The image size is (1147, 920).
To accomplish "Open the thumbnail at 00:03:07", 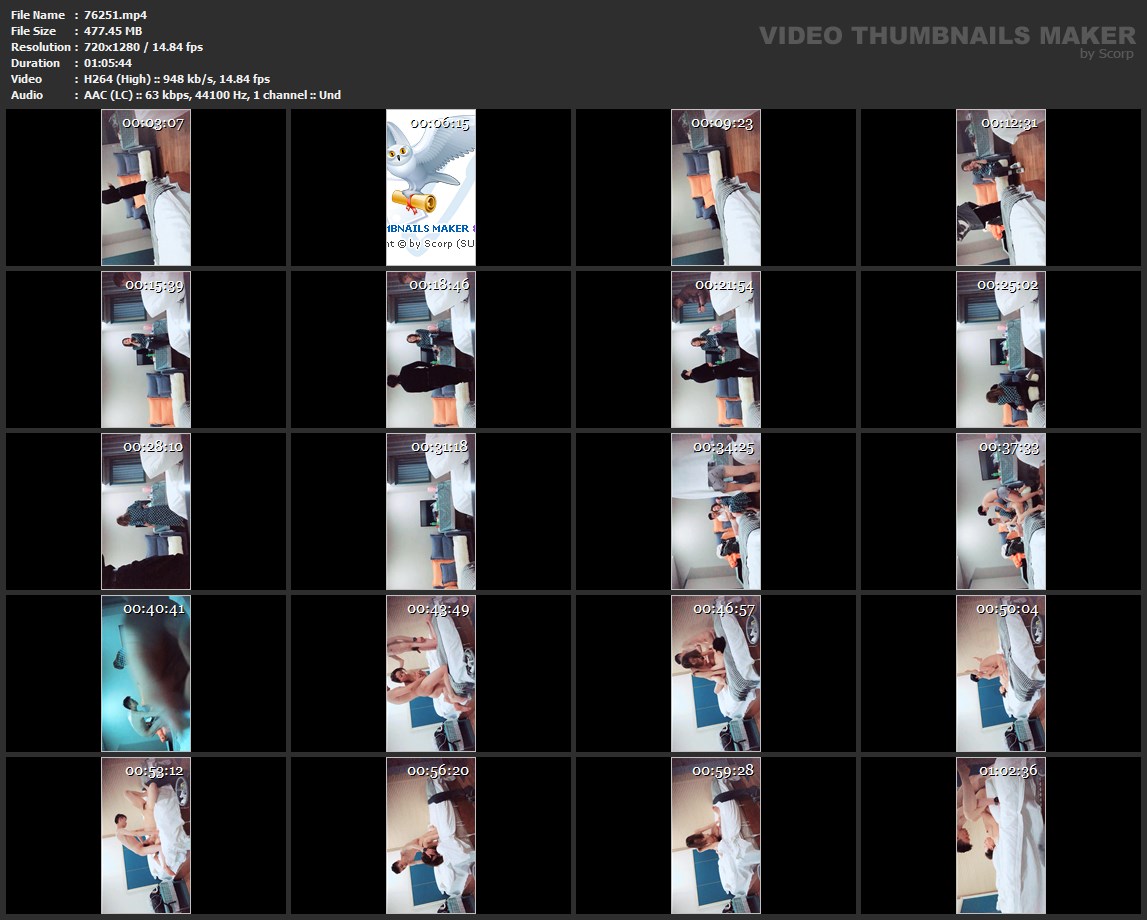I will click(x=146, y=187).
